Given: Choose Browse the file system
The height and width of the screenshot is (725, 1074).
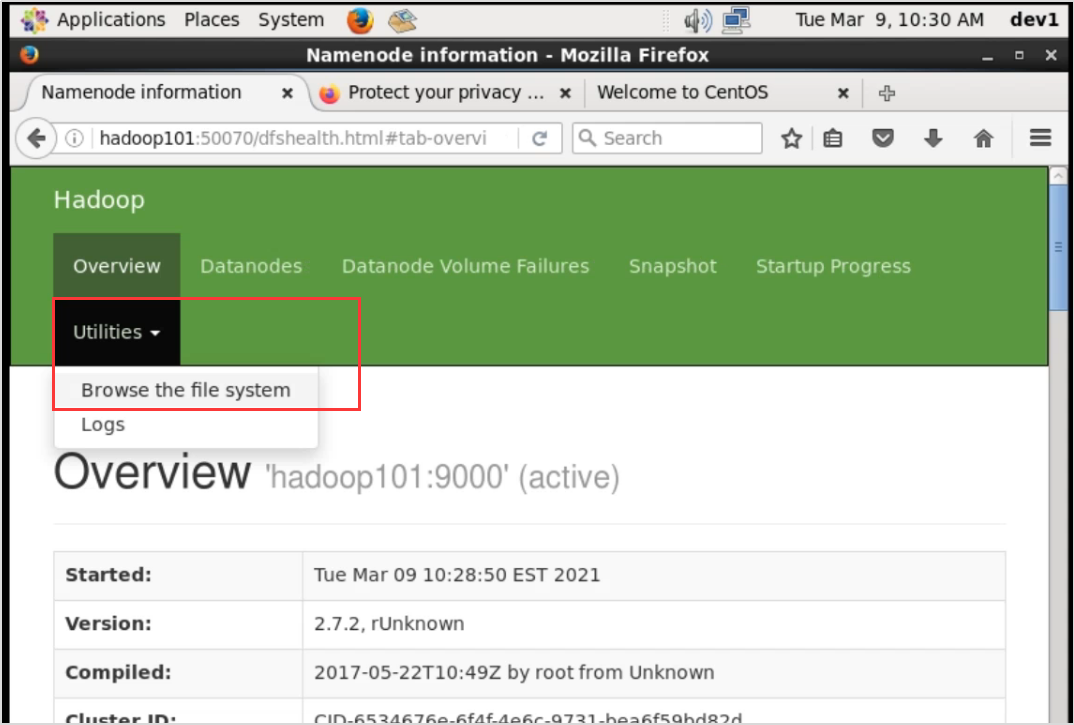Looking at the screenshot, I should pos(186,390).
